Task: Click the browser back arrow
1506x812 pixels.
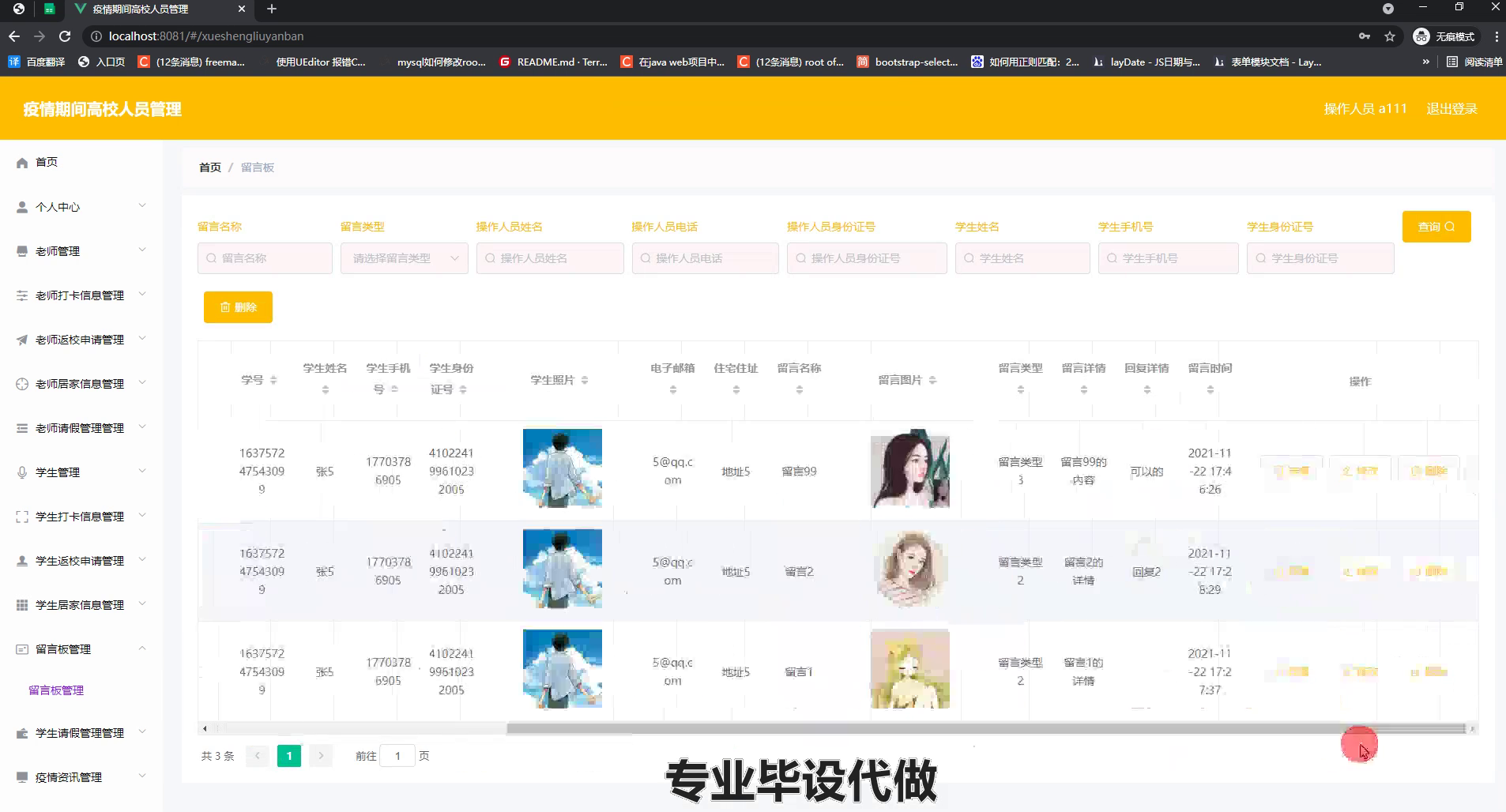Action: point(13,36)
